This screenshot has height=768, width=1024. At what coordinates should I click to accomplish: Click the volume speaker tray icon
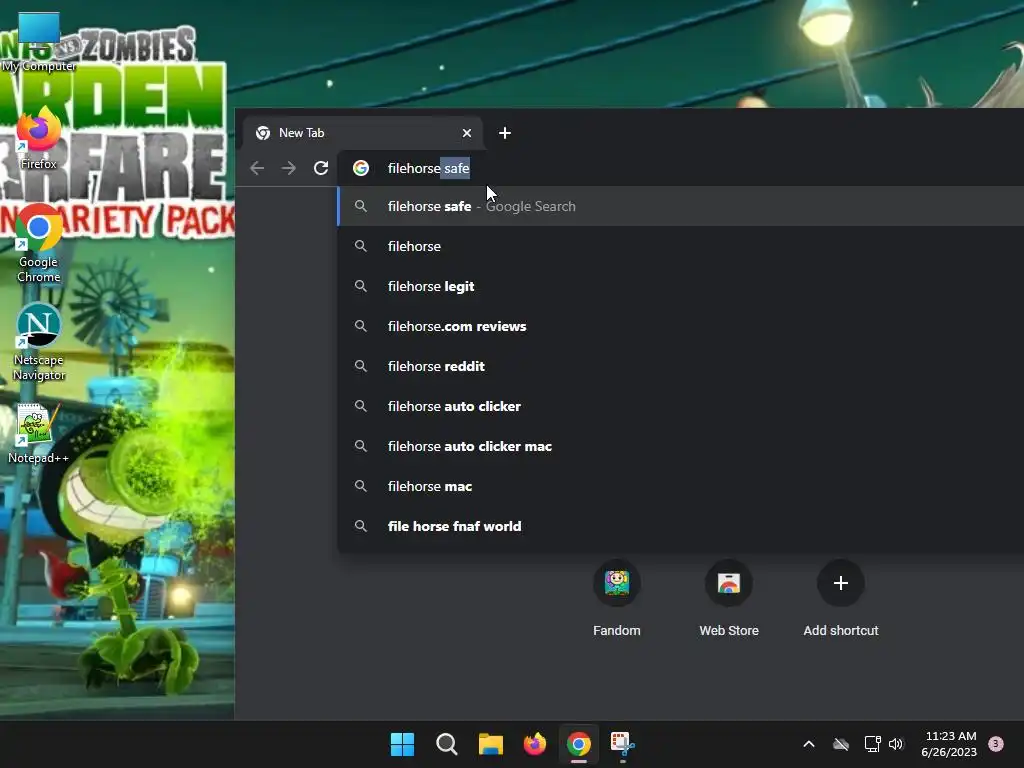coord(896,744)
